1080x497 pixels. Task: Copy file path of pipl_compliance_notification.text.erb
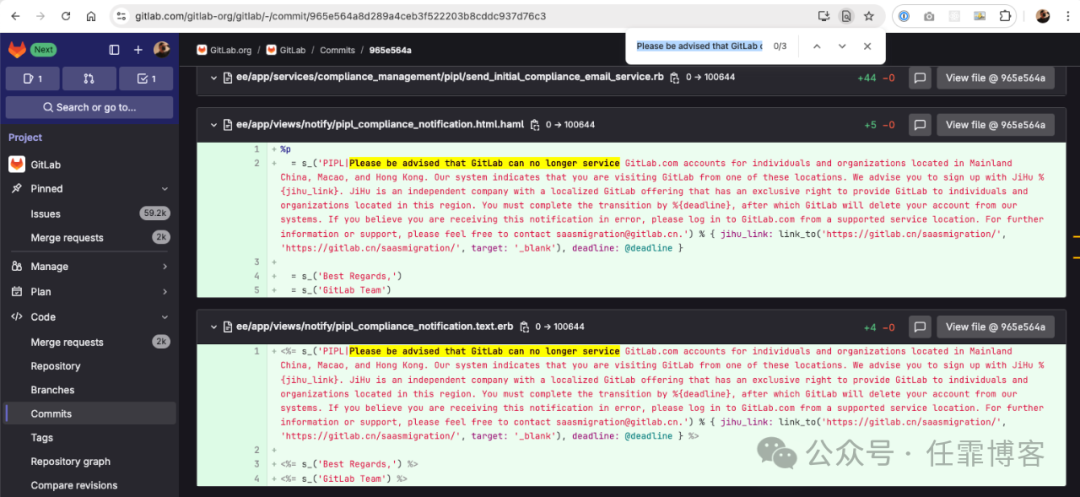[524, 326]
